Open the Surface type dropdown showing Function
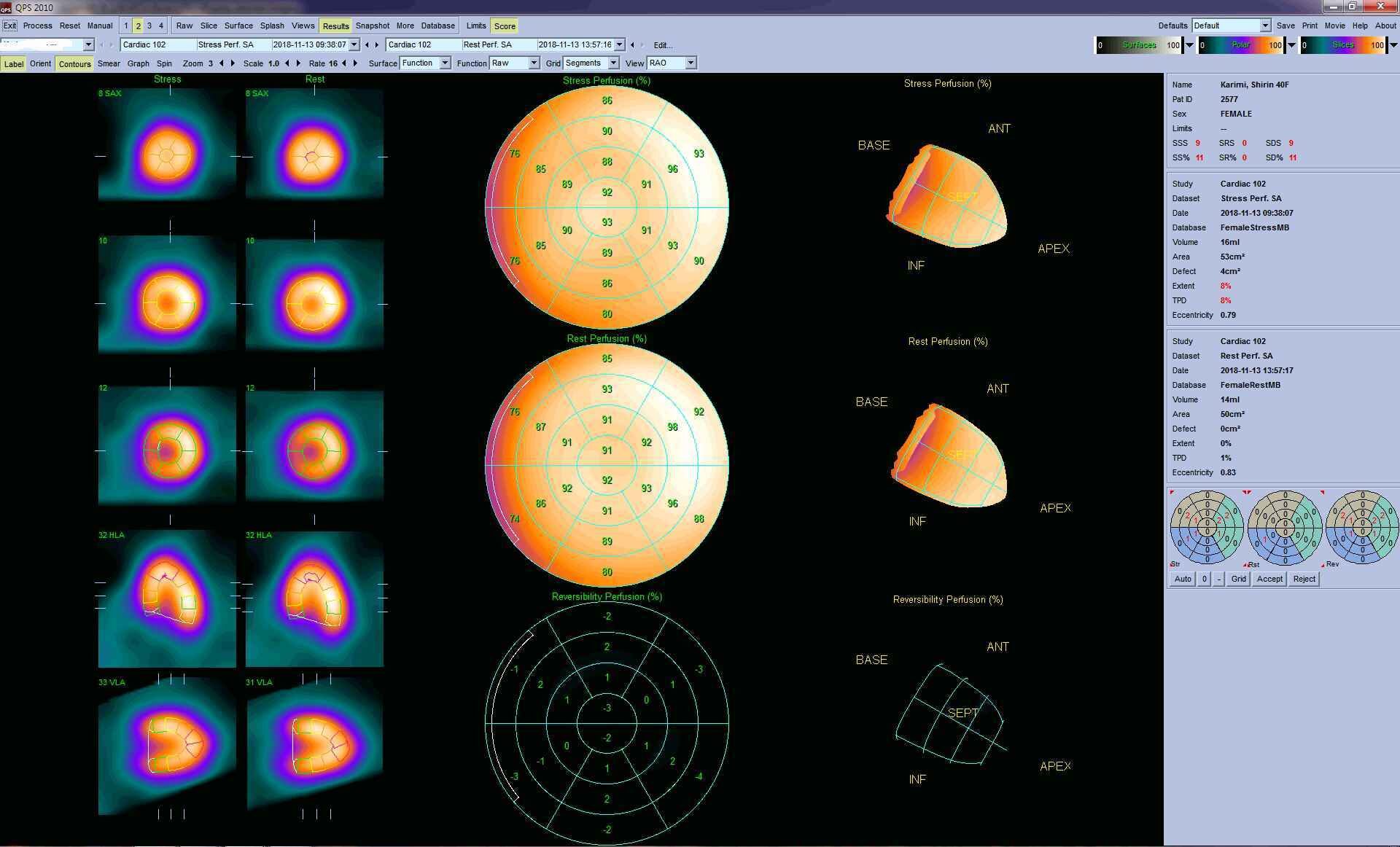Viewport: 1400px width, 847px height. point(425,63)
